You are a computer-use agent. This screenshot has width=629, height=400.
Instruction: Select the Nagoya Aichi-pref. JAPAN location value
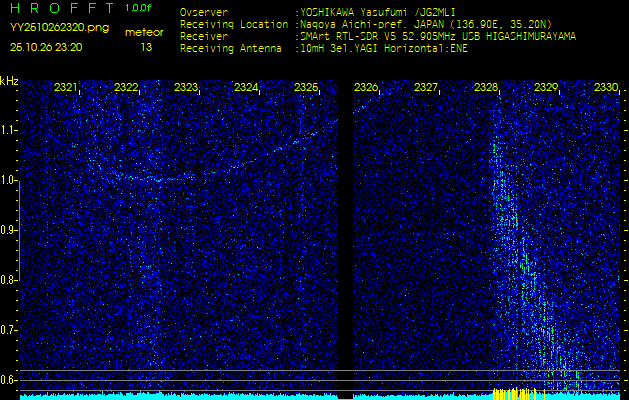(x=426, y=24)
